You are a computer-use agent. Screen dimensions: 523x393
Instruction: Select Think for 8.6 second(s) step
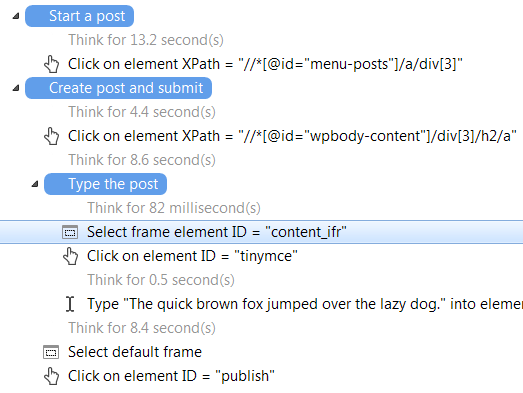tap(142, 160)
